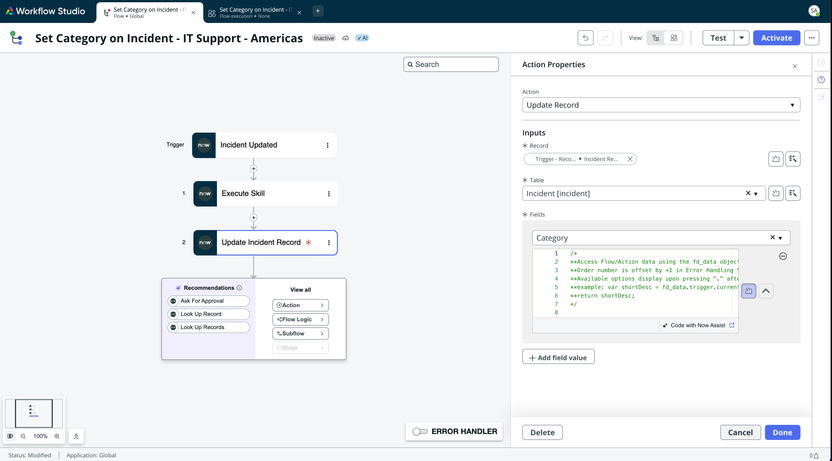Toggle the script editor button for Category
The height and width of the screenshot is (461, 832).
[748, 291]
